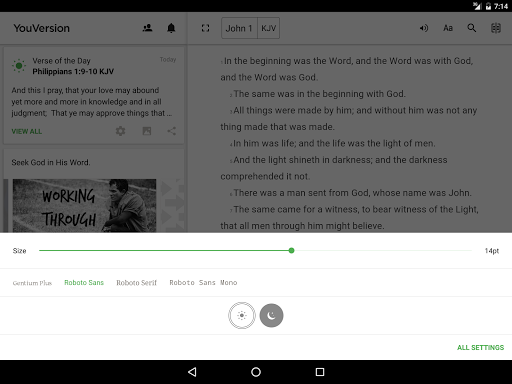The height and width of the screenshot is (384, 512).
Task: Select the Gentium Plus font
Action: click(32, 283)
